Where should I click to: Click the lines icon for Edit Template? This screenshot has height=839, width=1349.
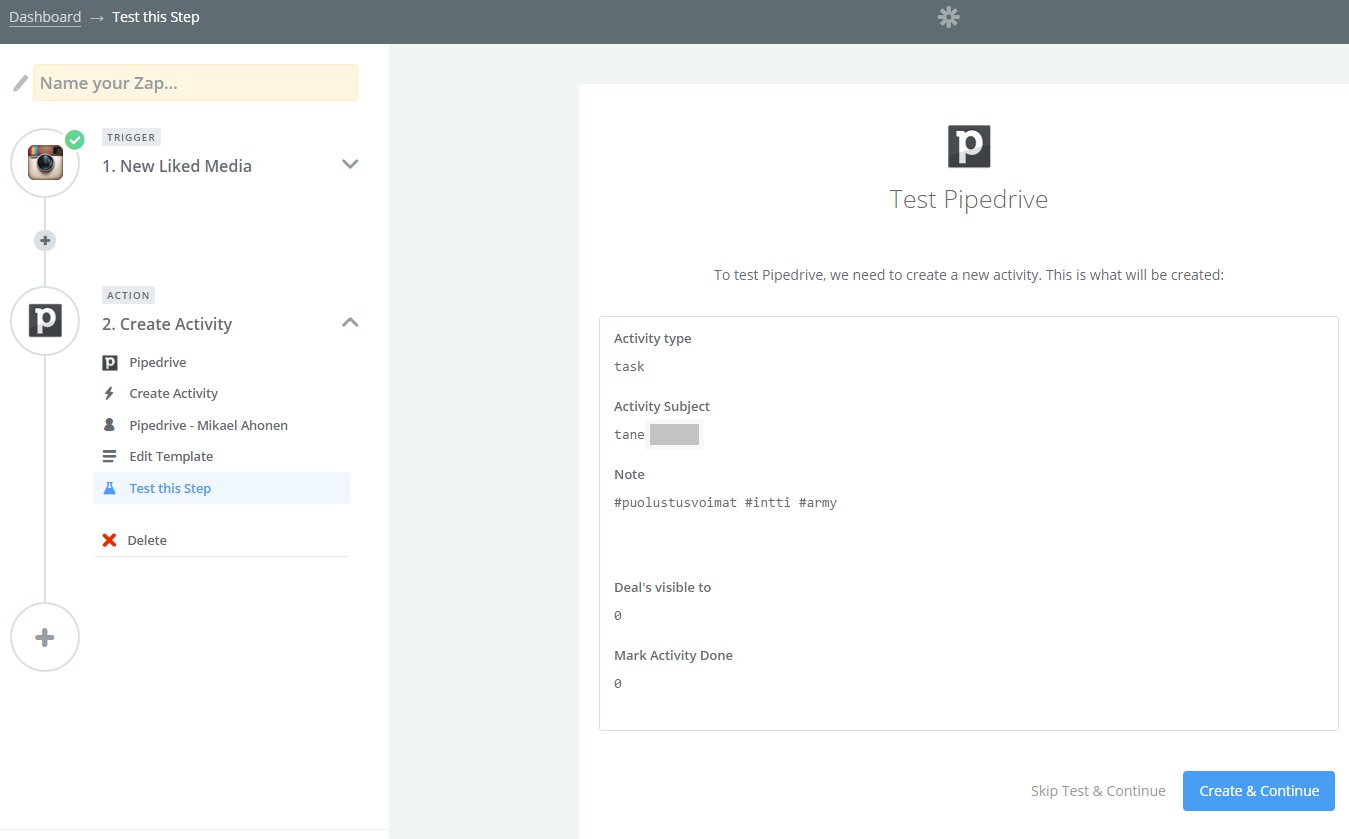tap(110, 456)
